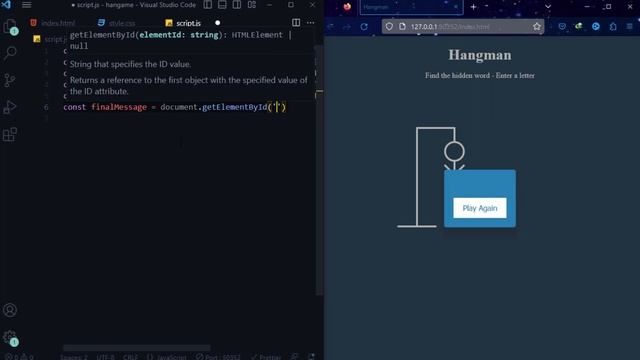Toggle the bottom panel layout icon

point(222,5)
